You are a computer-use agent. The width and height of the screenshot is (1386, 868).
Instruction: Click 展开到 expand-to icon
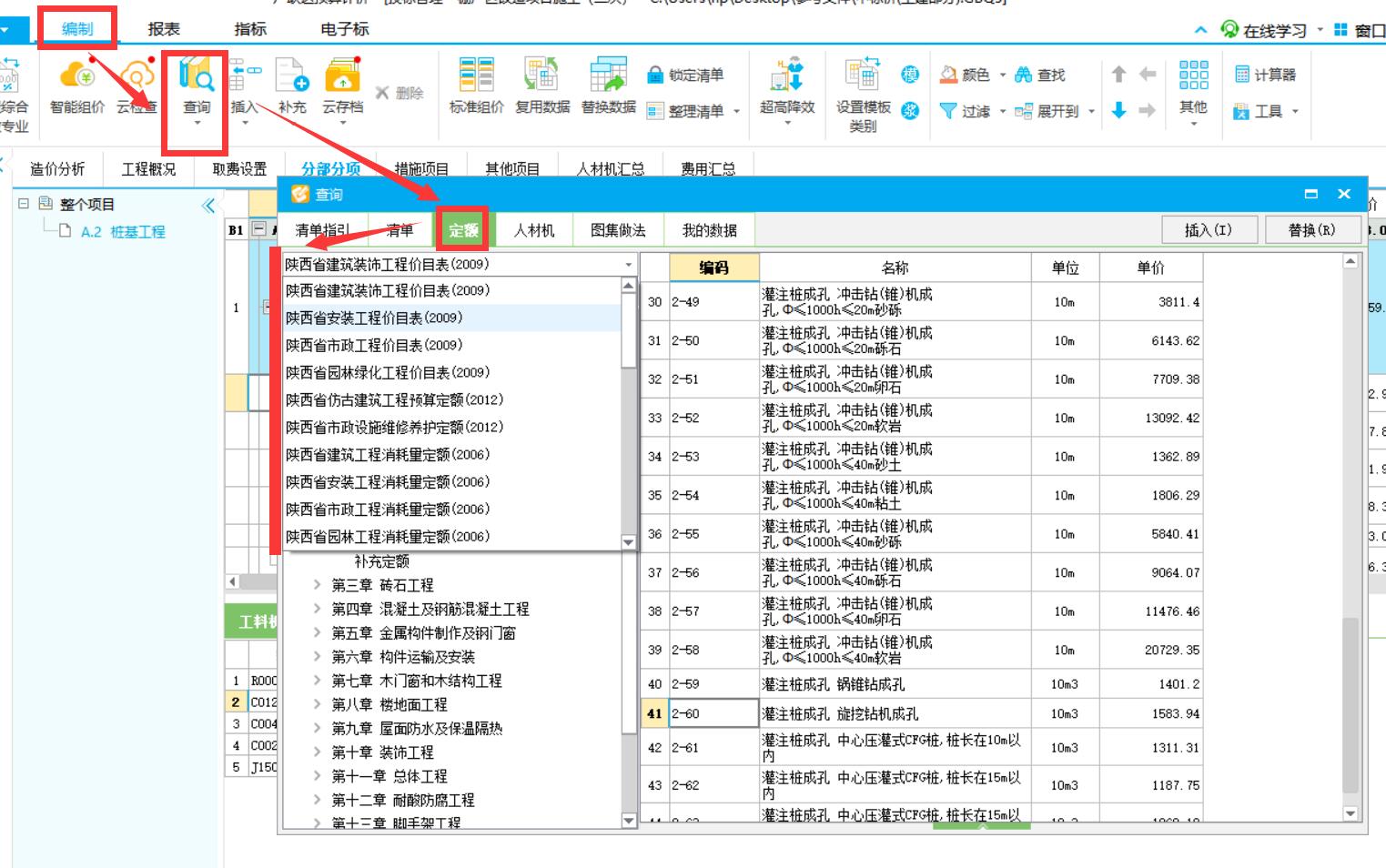1024,111
